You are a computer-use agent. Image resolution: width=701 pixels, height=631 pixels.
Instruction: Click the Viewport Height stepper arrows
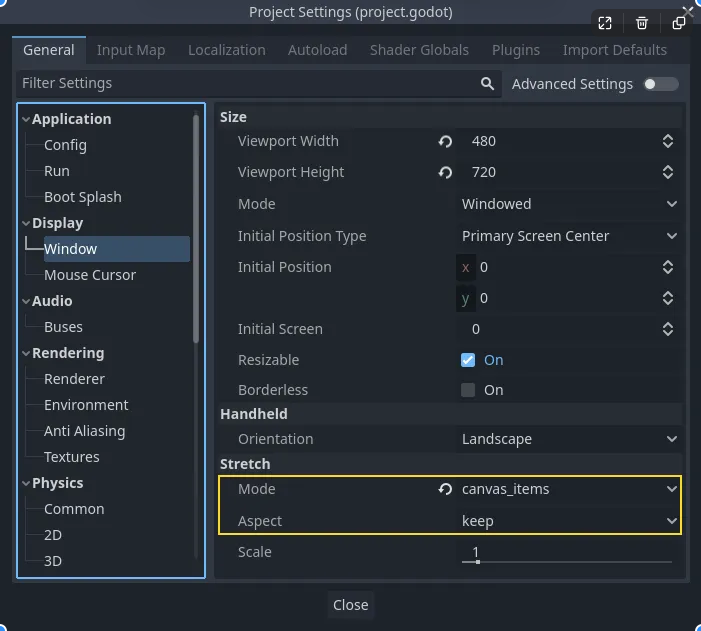(668, 172)
